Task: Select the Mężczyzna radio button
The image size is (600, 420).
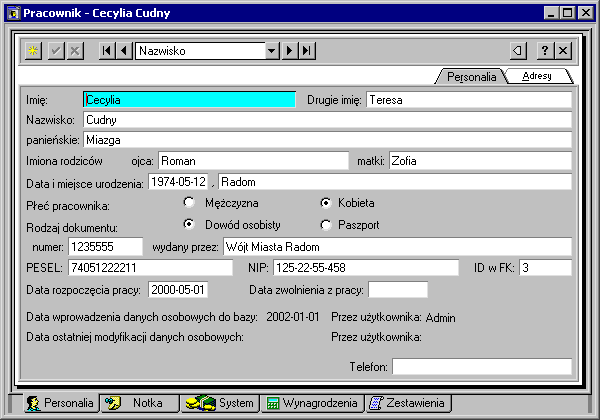Action: click(x=189, y=202)
